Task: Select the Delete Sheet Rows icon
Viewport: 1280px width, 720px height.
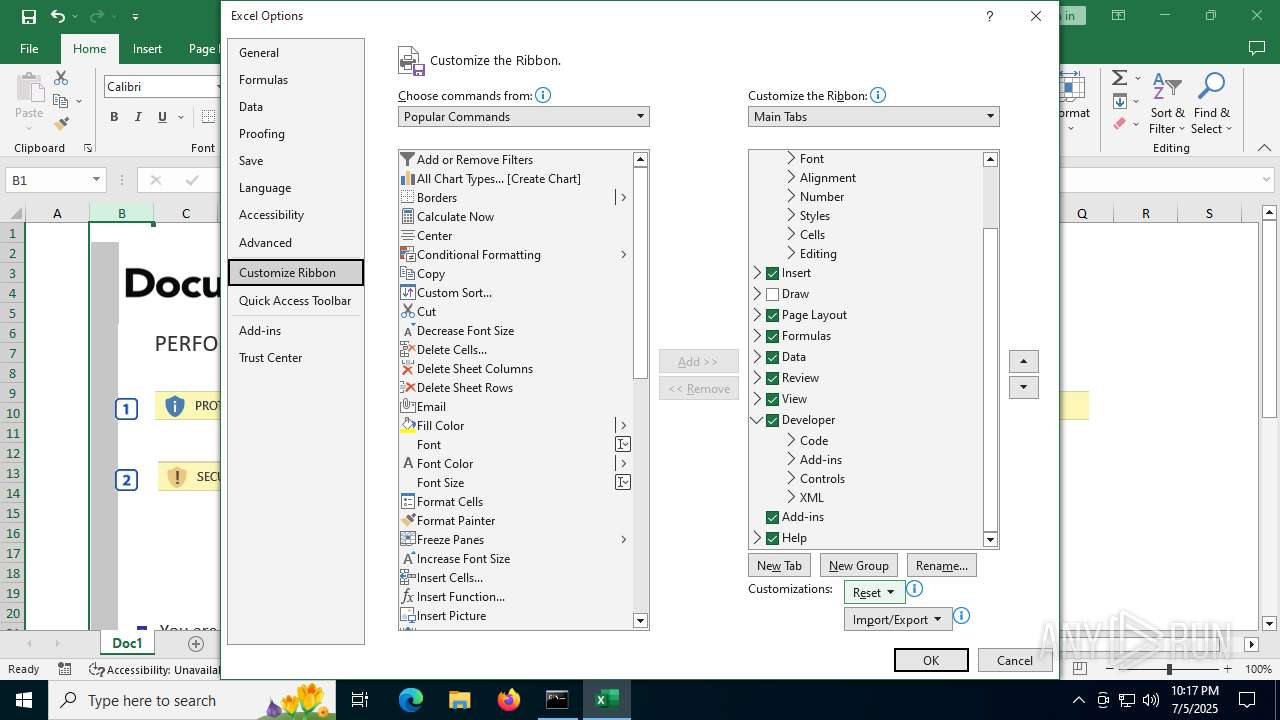Action: click(407, 387)
